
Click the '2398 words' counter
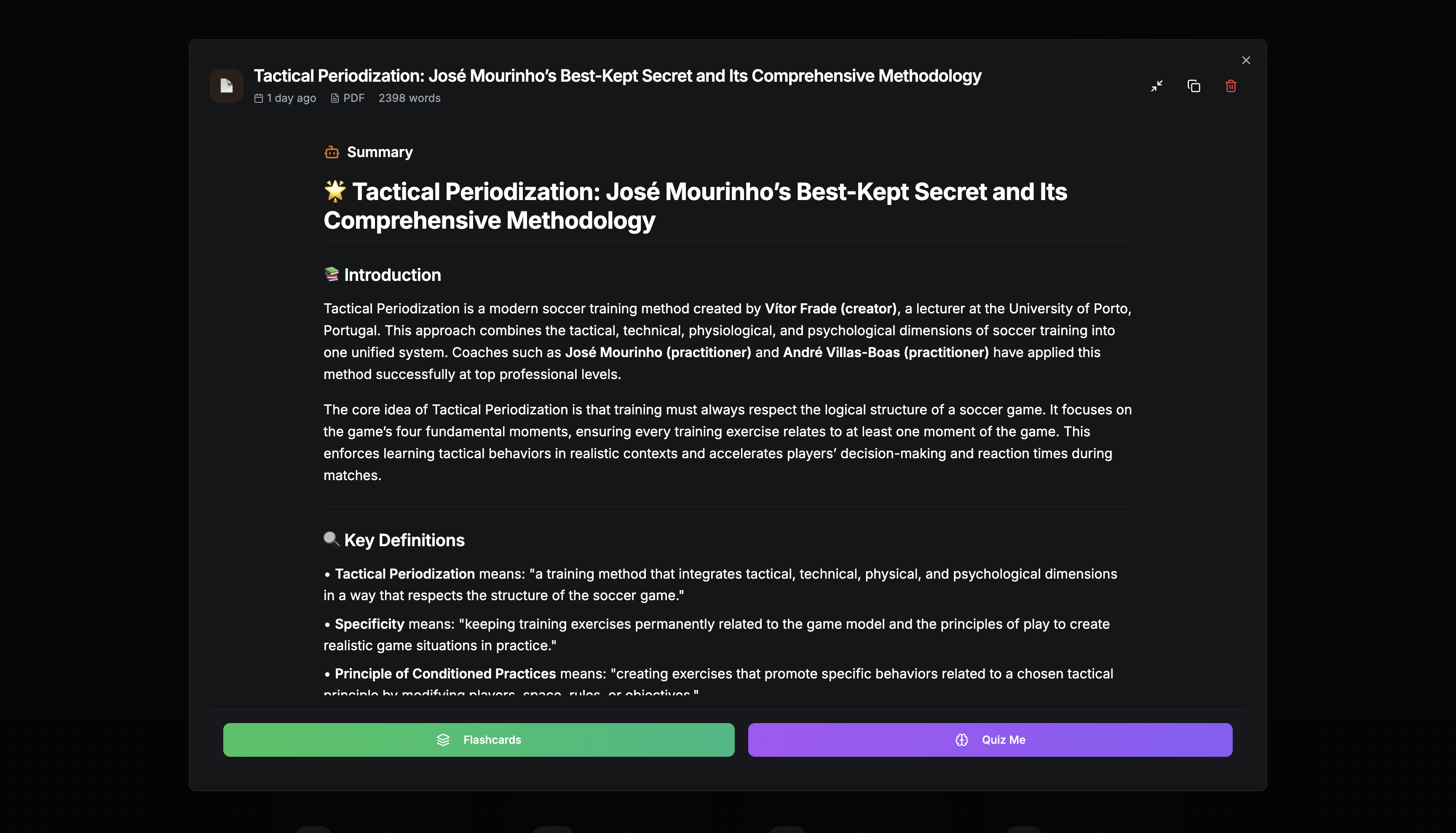pyautogui.click(x=410, y=98)
